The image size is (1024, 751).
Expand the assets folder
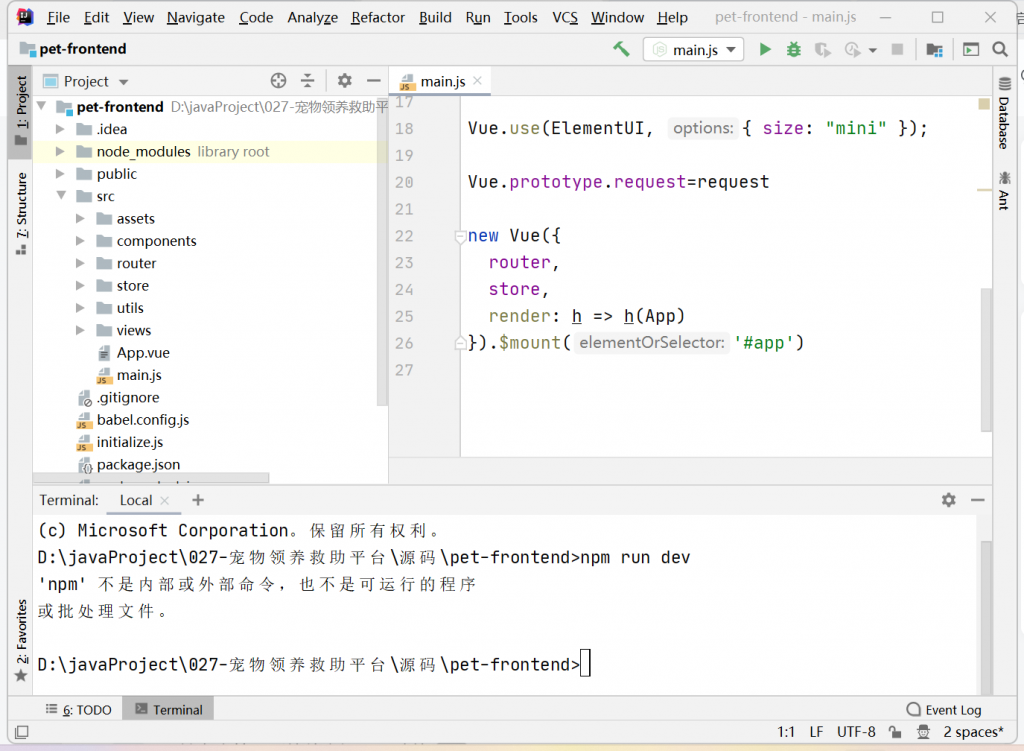tap(80, 218)
